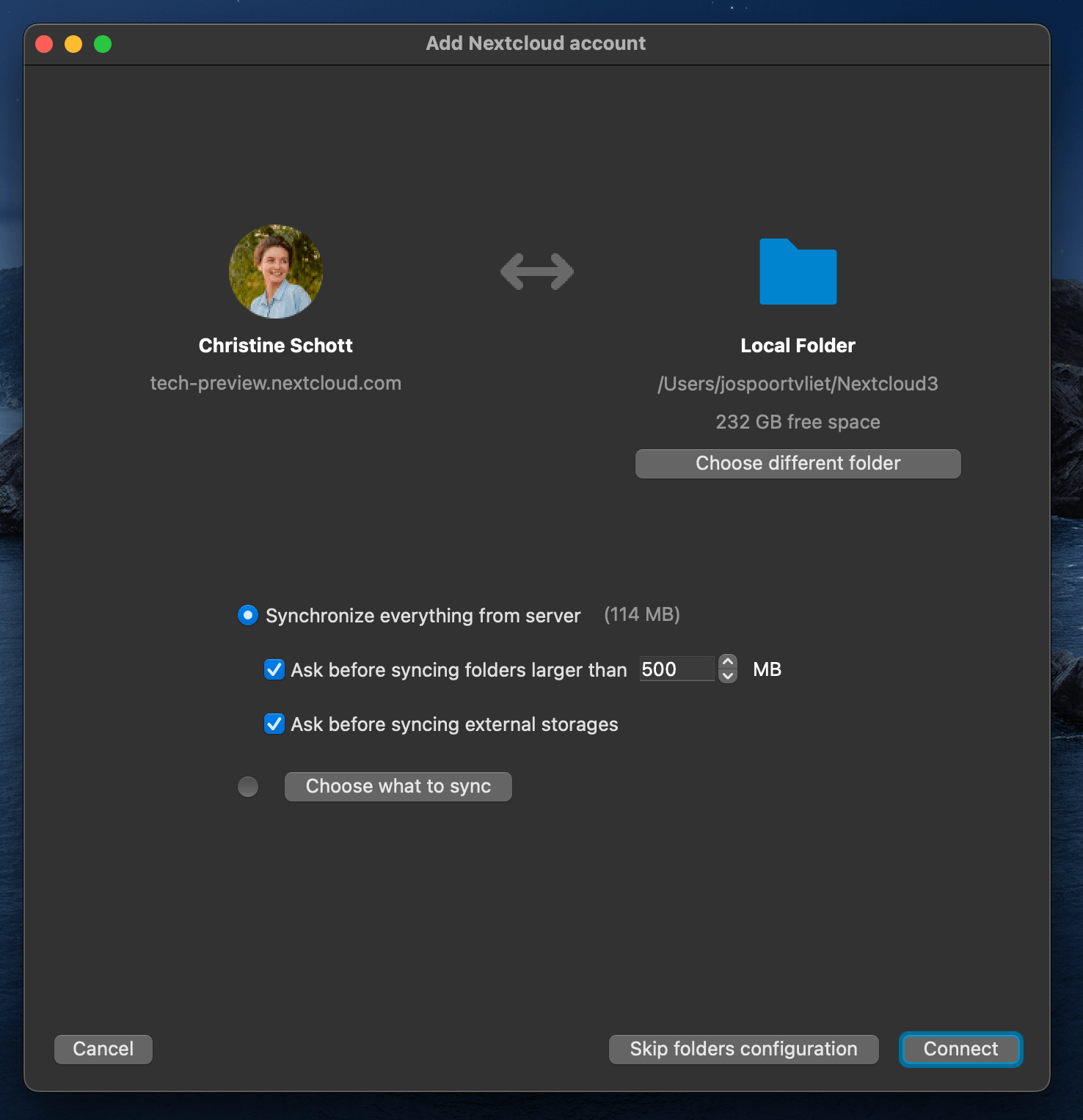The image size is (1083, 1120).
Task: Uncheck Ask before syncing folders larger than
Action: 274,669
